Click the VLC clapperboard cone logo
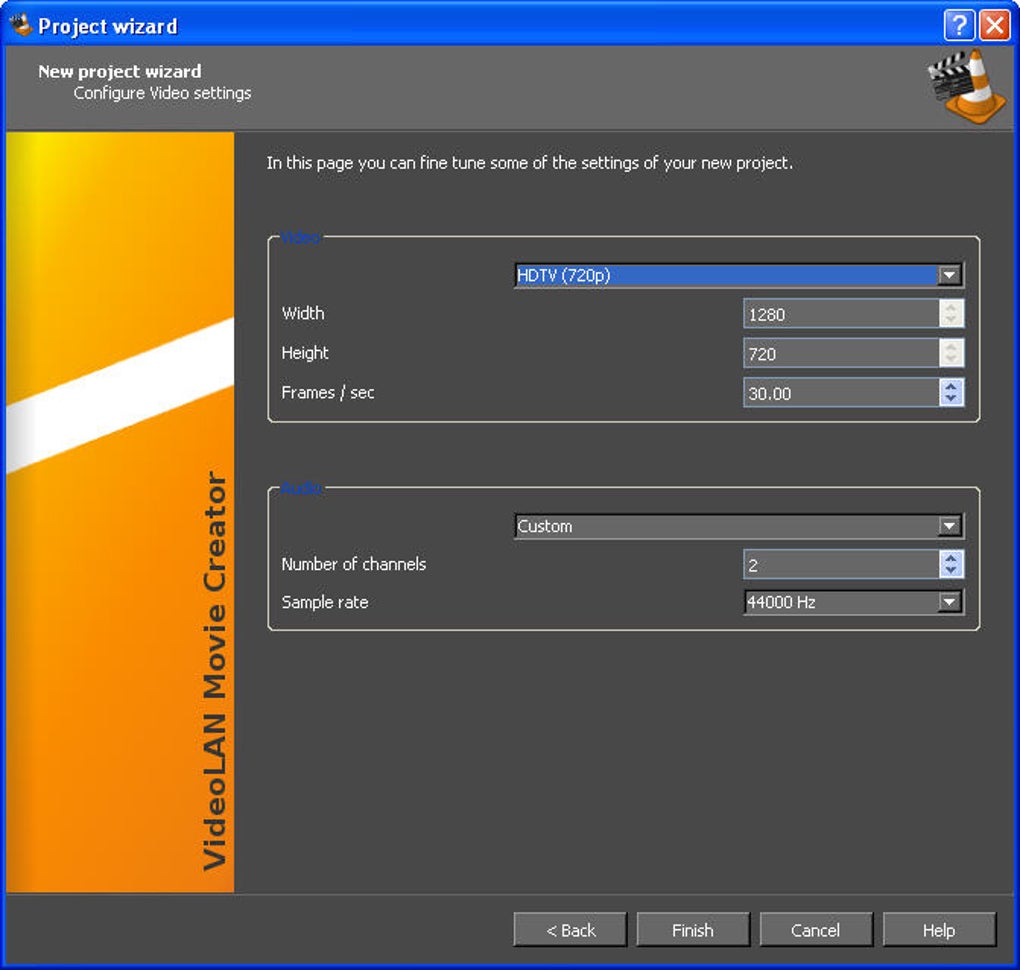The height and width of the screenshot is (970, 1020). (x=966, y=87)
